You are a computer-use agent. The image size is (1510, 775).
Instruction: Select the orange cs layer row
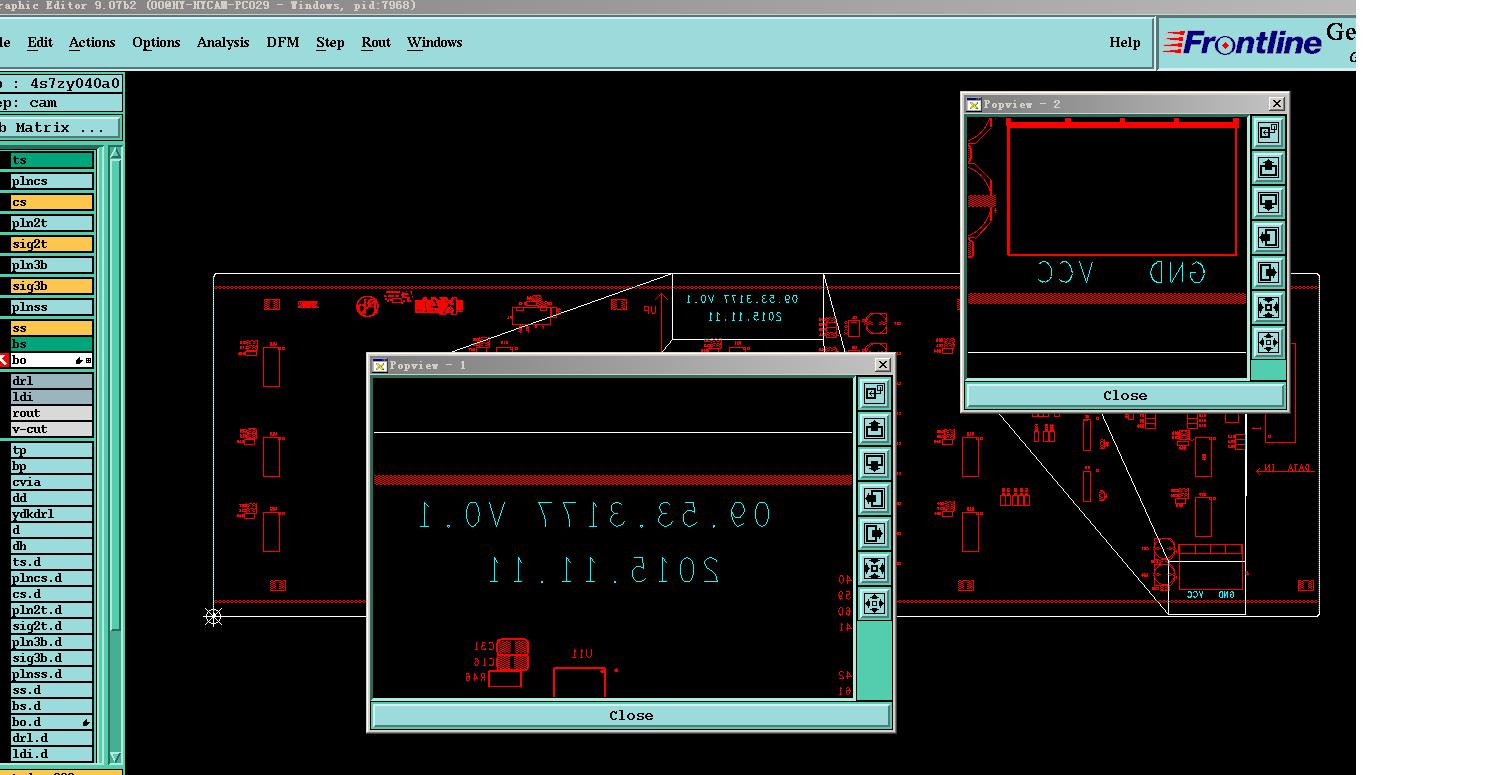click(51, 202)
